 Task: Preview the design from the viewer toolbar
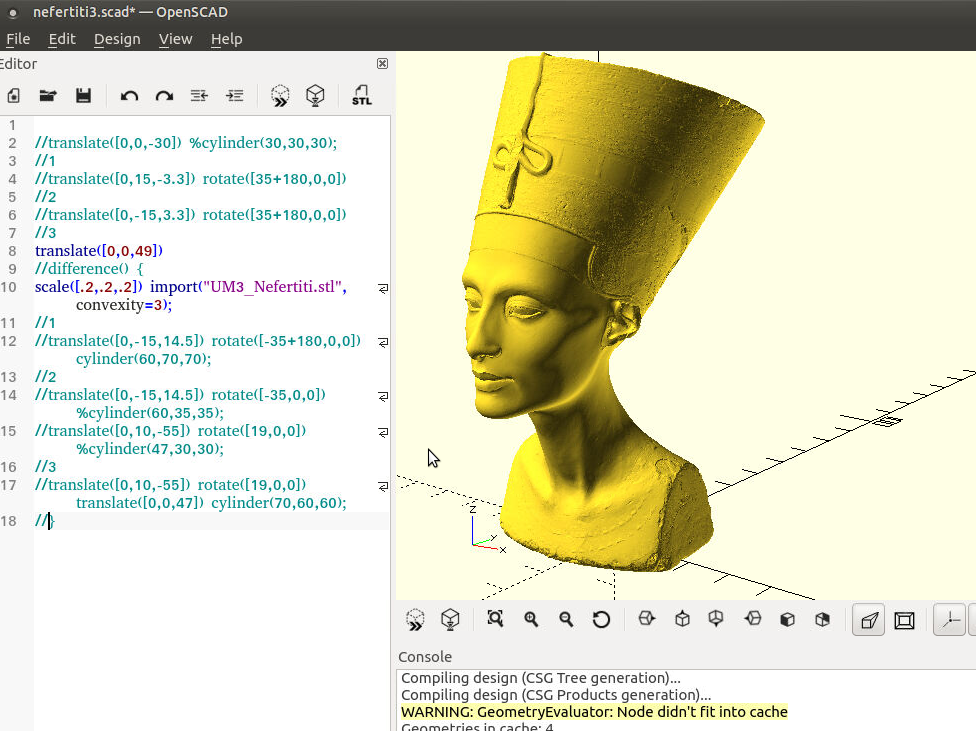tap(415, 620)
